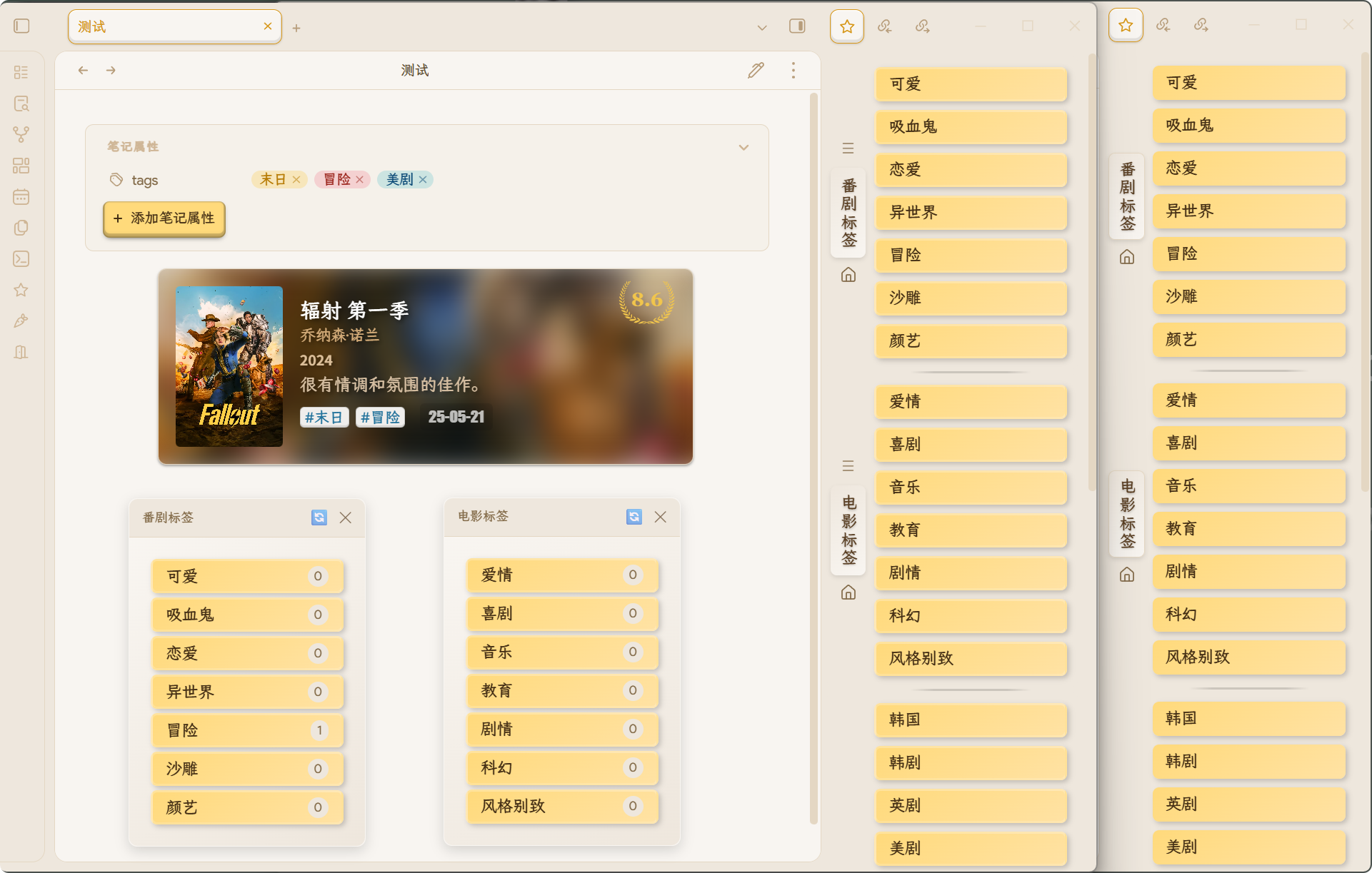1372x873 pixels.
Task: Open graph view in left ribbon
Action: click(x=21, y=134)
